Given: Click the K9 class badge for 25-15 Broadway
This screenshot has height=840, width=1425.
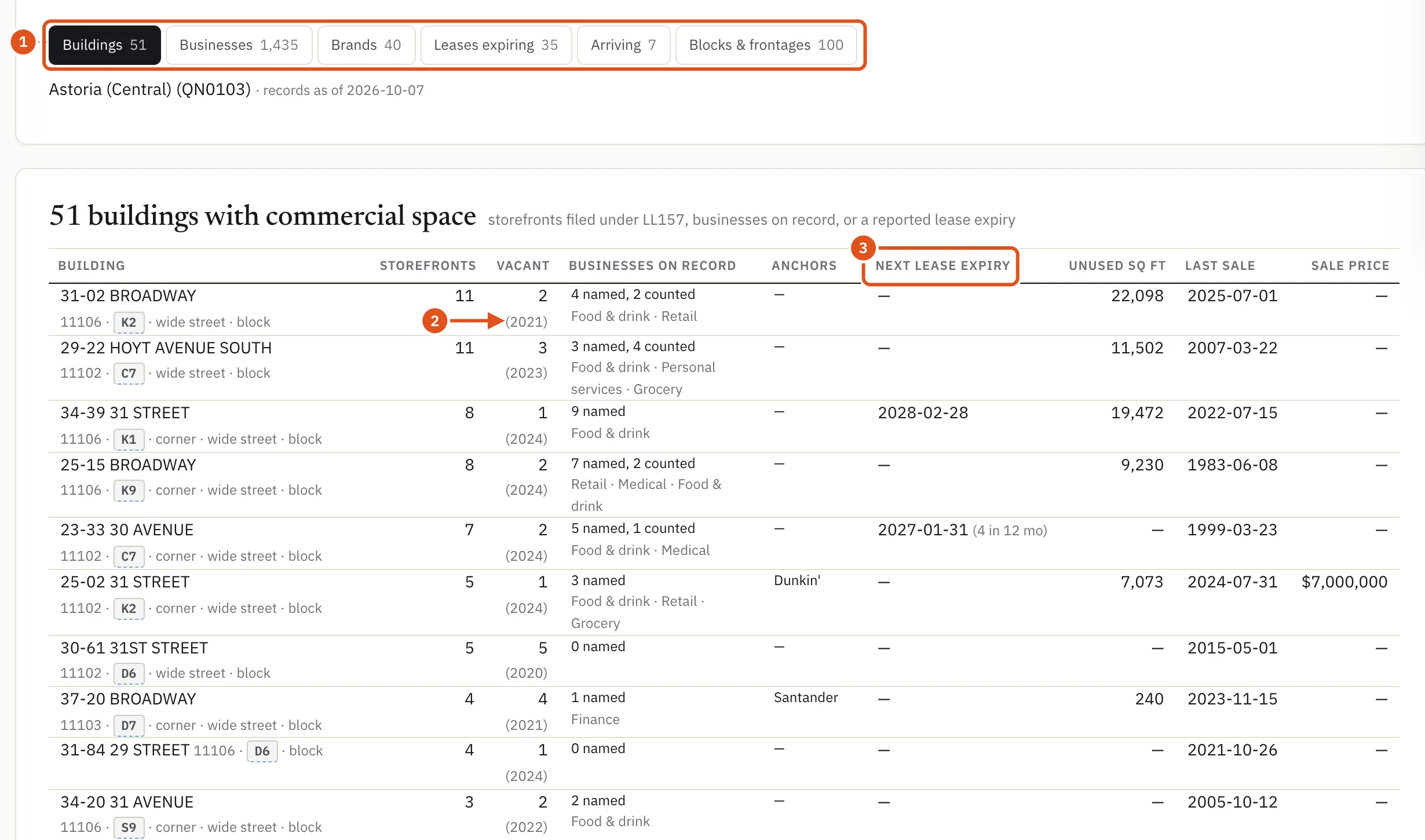Looking at the screenshot, I should click(129, 491).
